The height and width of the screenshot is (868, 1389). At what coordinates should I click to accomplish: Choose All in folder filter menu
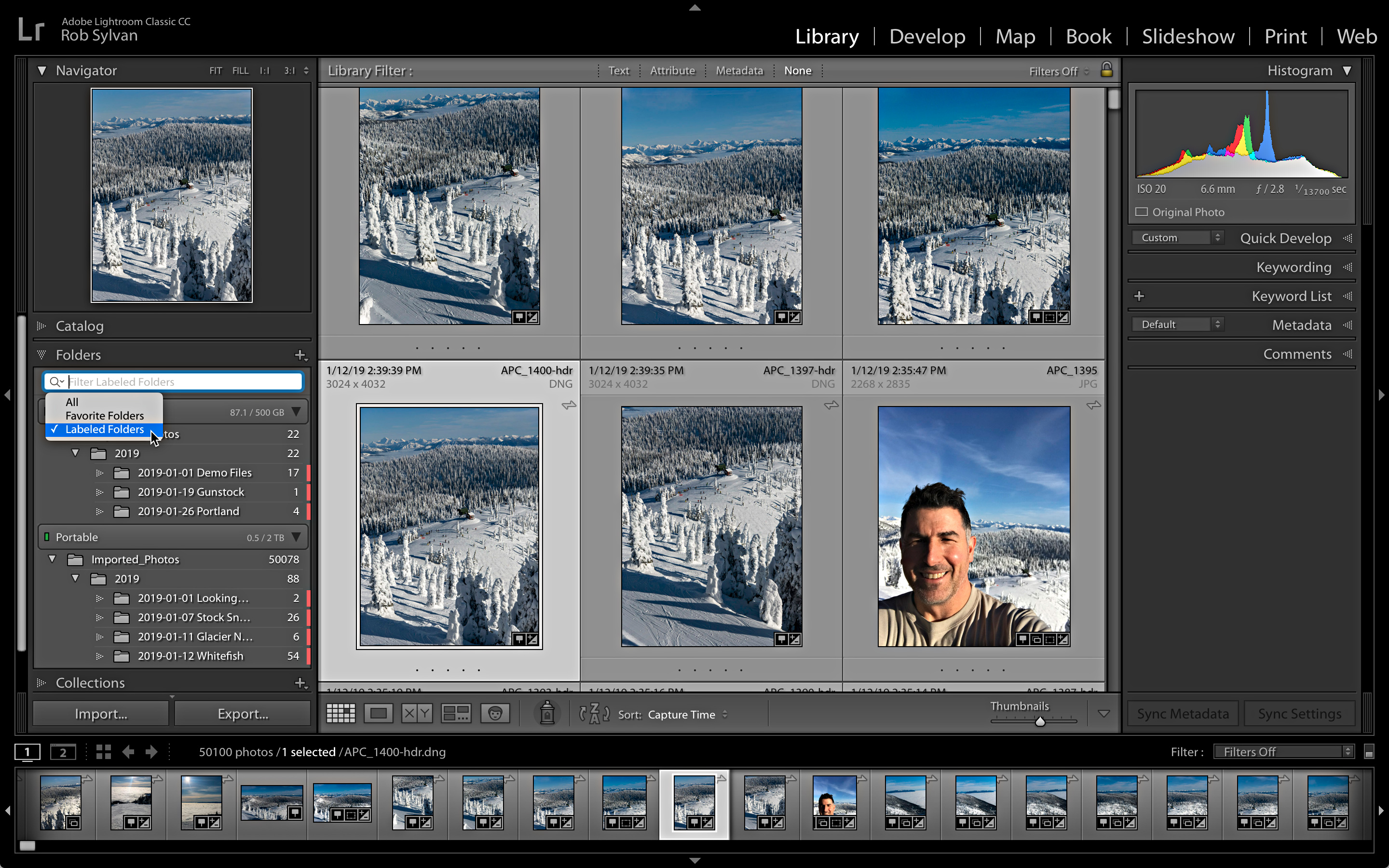pyautogui.click(x=104, y=402)
